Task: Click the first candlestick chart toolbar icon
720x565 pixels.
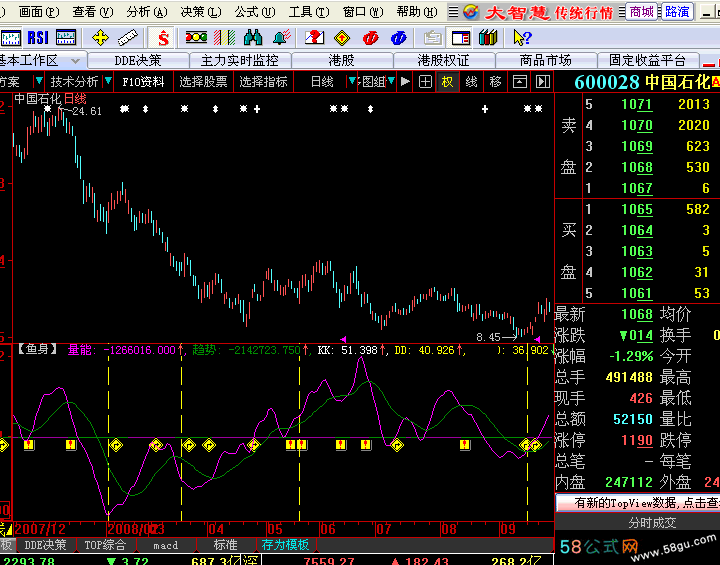Action: click(x=10, y=38)
